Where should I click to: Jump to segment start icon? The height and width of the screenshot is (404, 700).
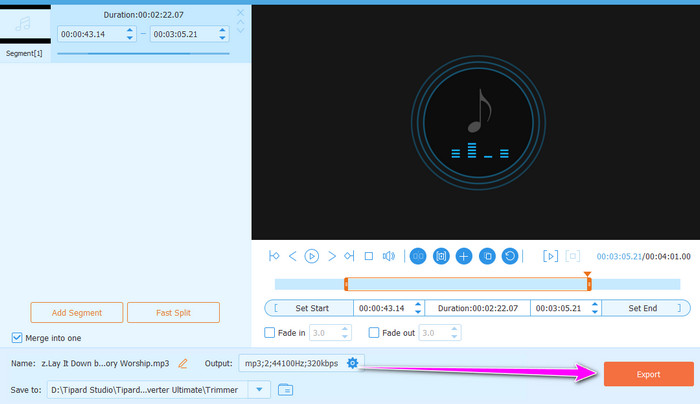274,256
